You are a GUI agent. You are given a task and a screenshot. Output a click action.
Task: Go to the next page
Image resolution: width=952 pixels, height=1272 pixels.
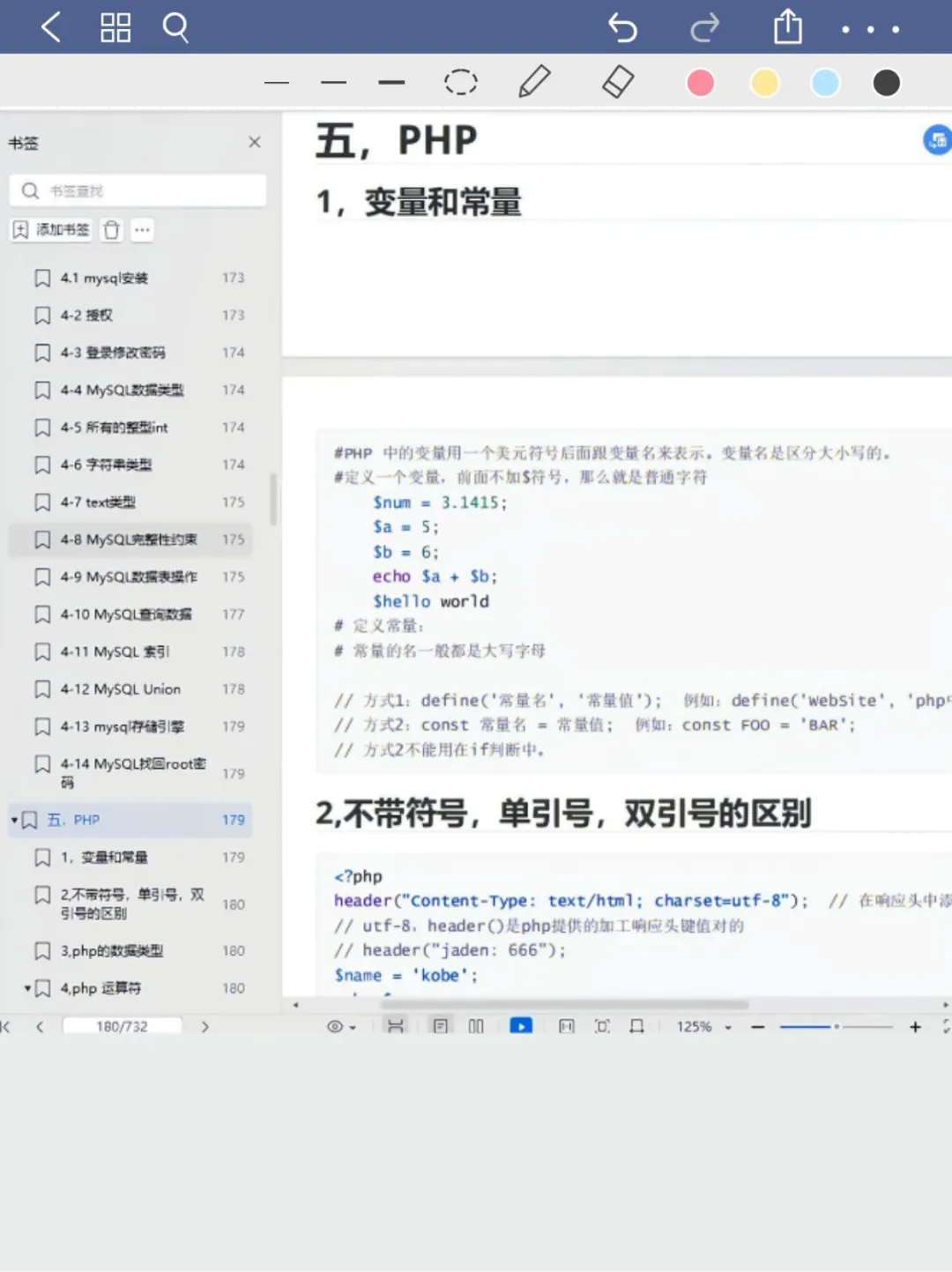click(x=205, y=1027)
